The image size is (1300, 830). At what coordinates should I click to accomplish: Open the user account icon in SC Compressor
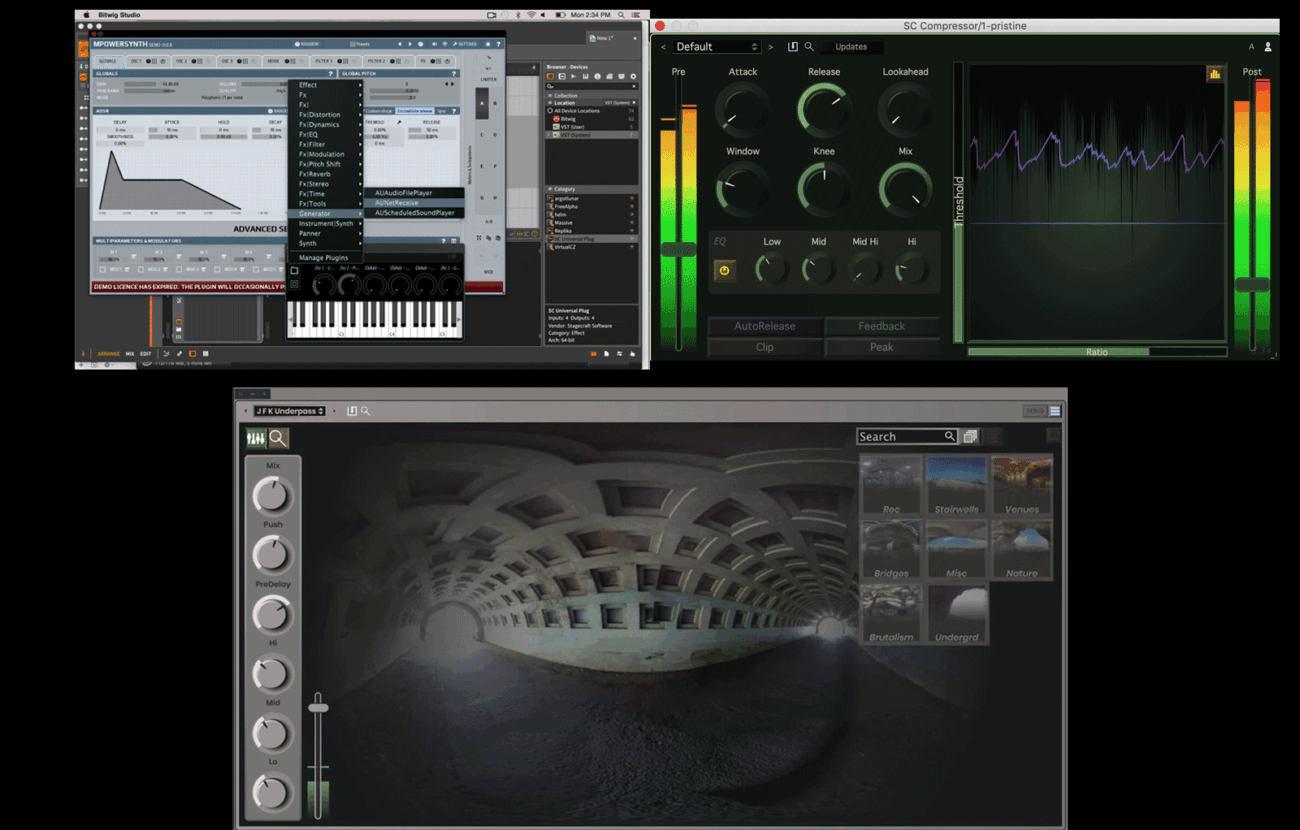pos(1268,47)
